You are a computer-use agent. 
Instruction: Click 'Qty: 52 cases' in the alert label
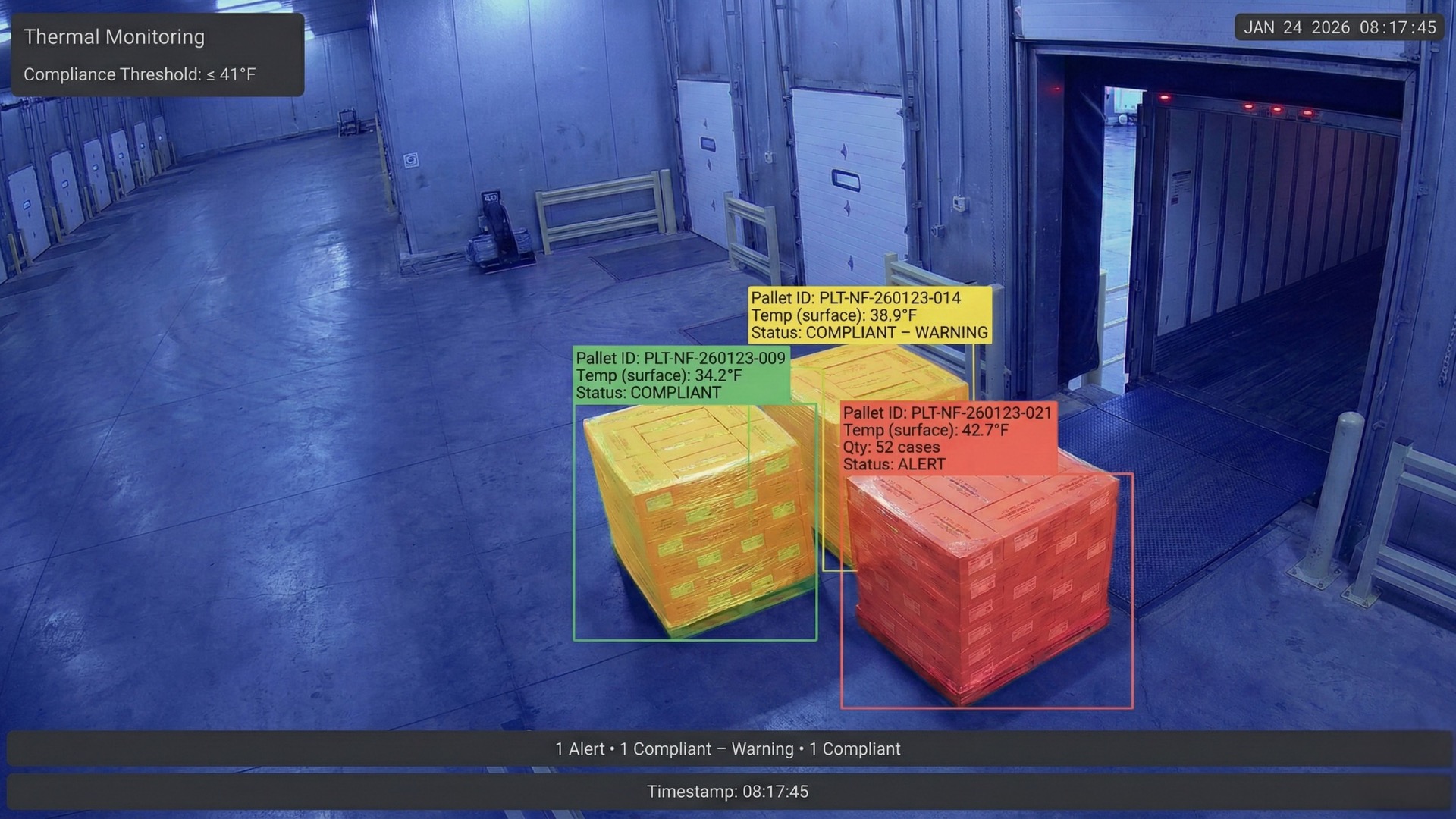tap(891, 447)
